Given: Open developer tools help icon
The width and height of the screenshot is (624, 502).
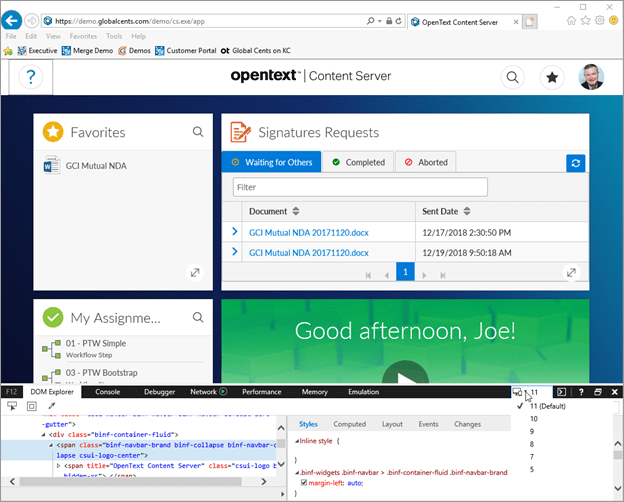Looking at the screenshot, I should 581,392.
